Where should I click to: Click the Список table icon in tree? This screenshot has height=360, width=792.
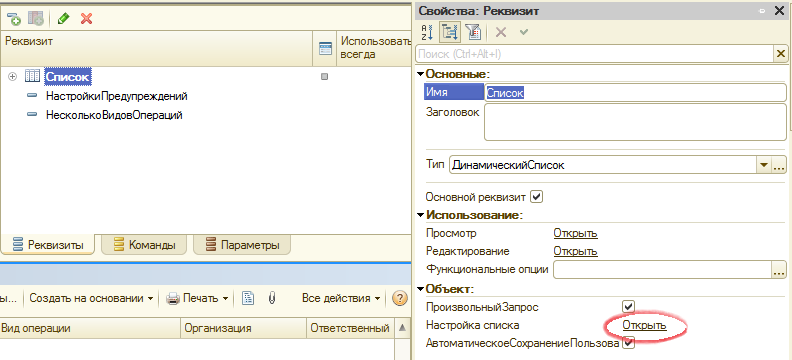tap(32, 76)
